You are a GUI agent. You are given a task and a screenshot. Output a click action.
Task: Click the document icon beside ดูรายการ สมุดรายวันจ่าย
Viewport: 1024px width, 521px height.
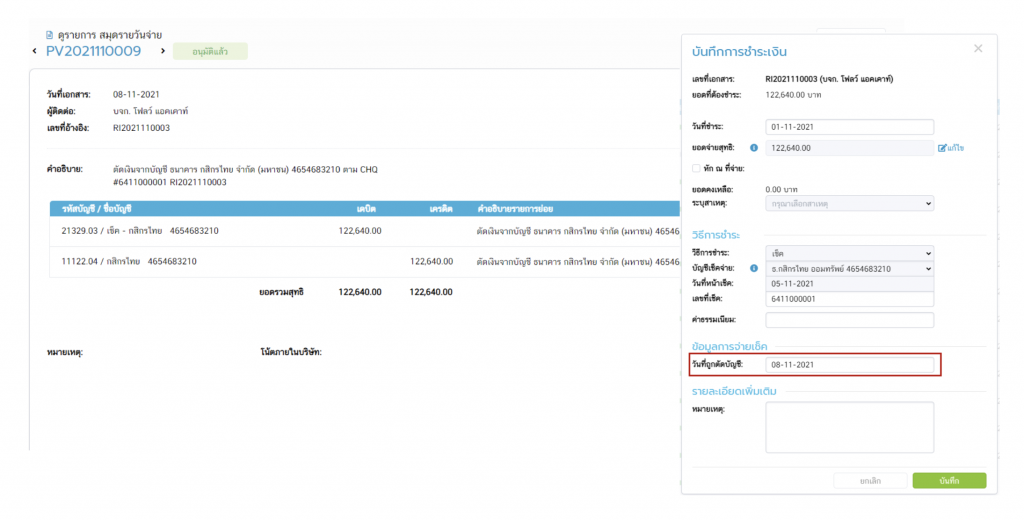point(49,35)
